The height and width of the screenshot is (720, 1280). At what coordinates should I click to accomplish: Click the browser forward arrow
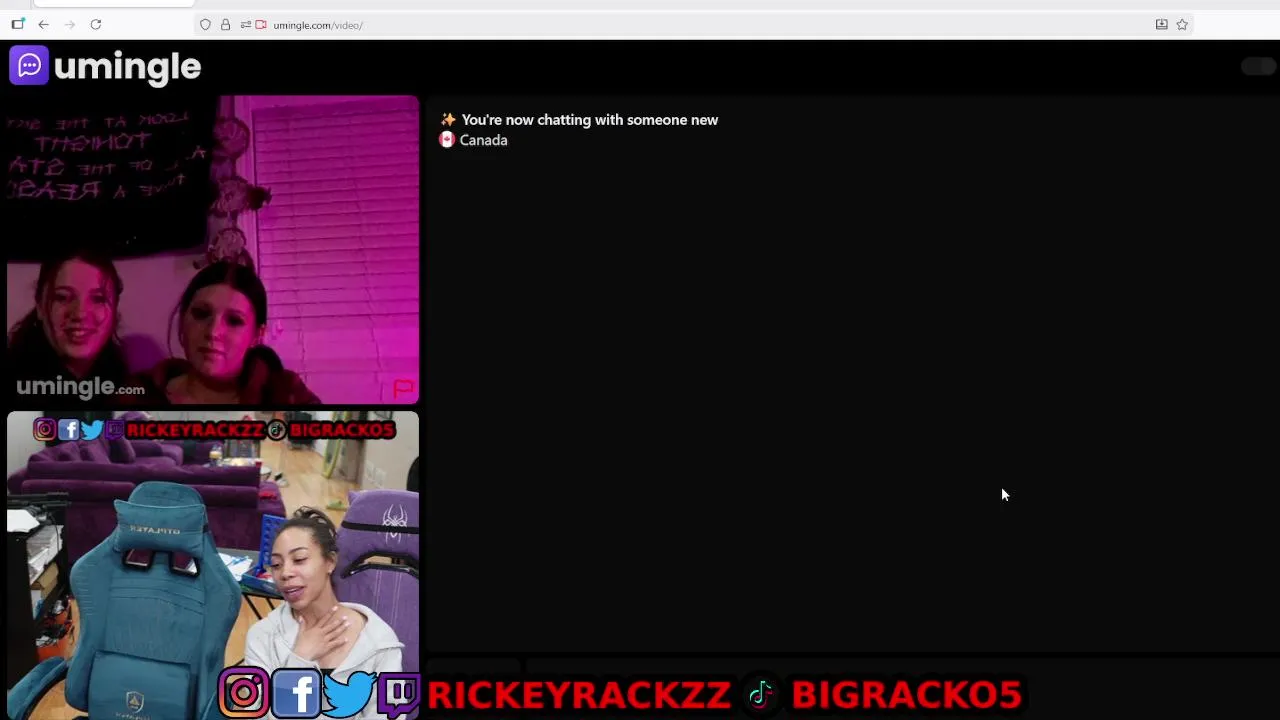[69, 25]
